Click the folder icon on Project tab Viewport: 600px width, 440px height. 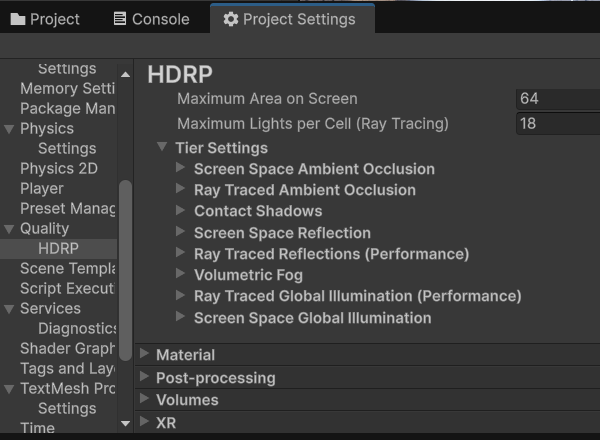(18, 19)
